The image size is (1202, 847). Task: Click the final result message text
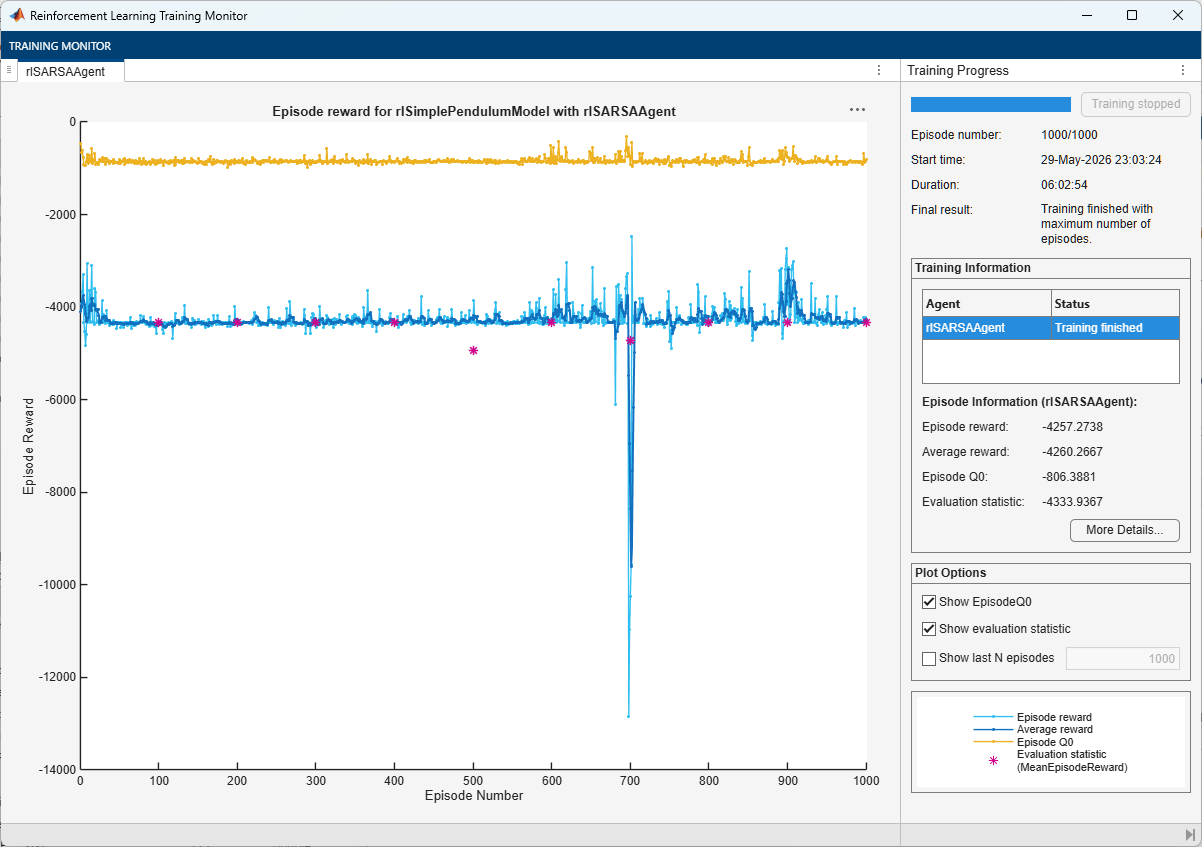point(1097,224)
